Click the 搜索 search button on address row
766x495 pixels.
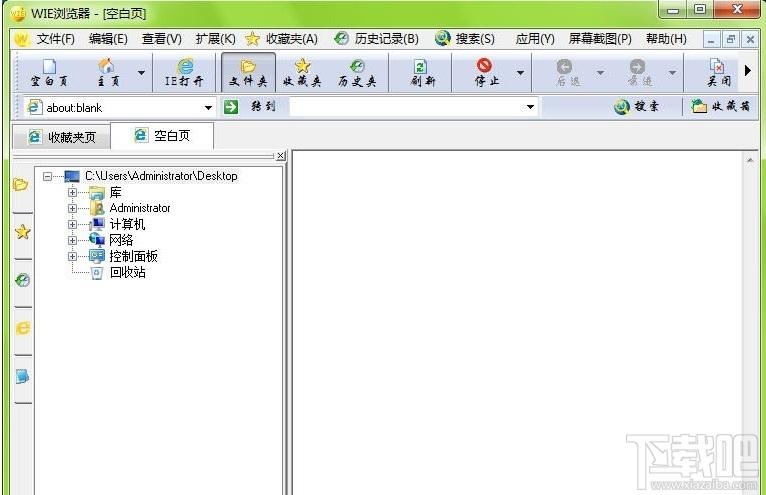coord(637,107)
